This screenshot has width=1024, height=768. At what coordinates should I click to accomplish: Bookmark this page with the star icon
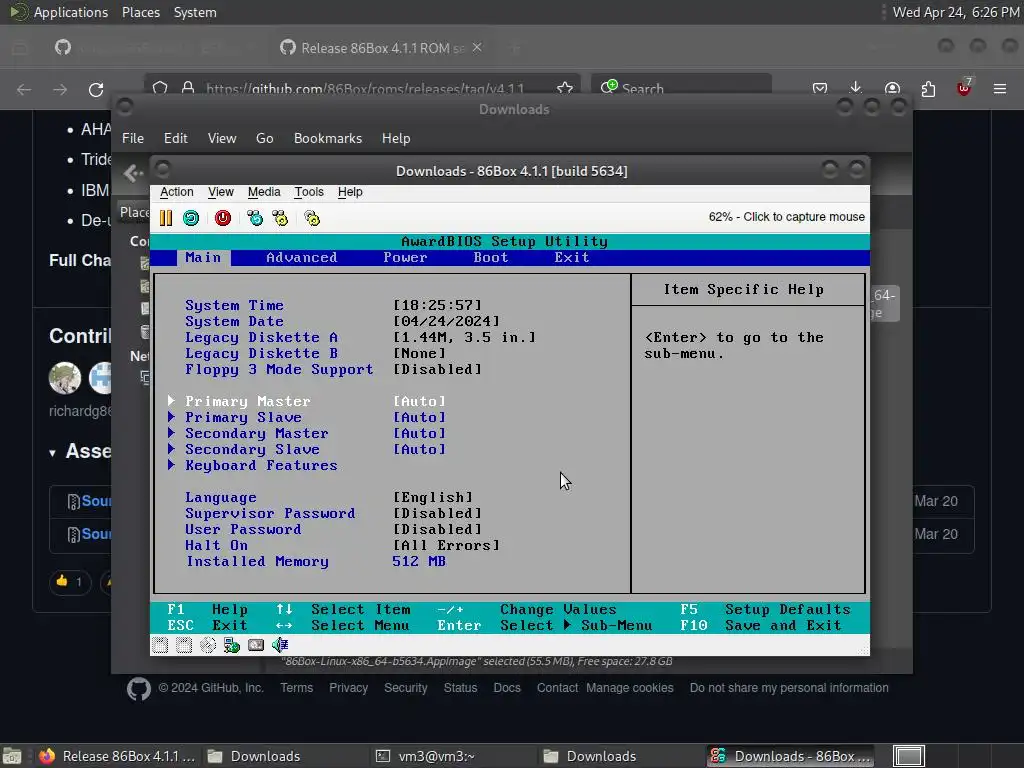coord(565,89)
